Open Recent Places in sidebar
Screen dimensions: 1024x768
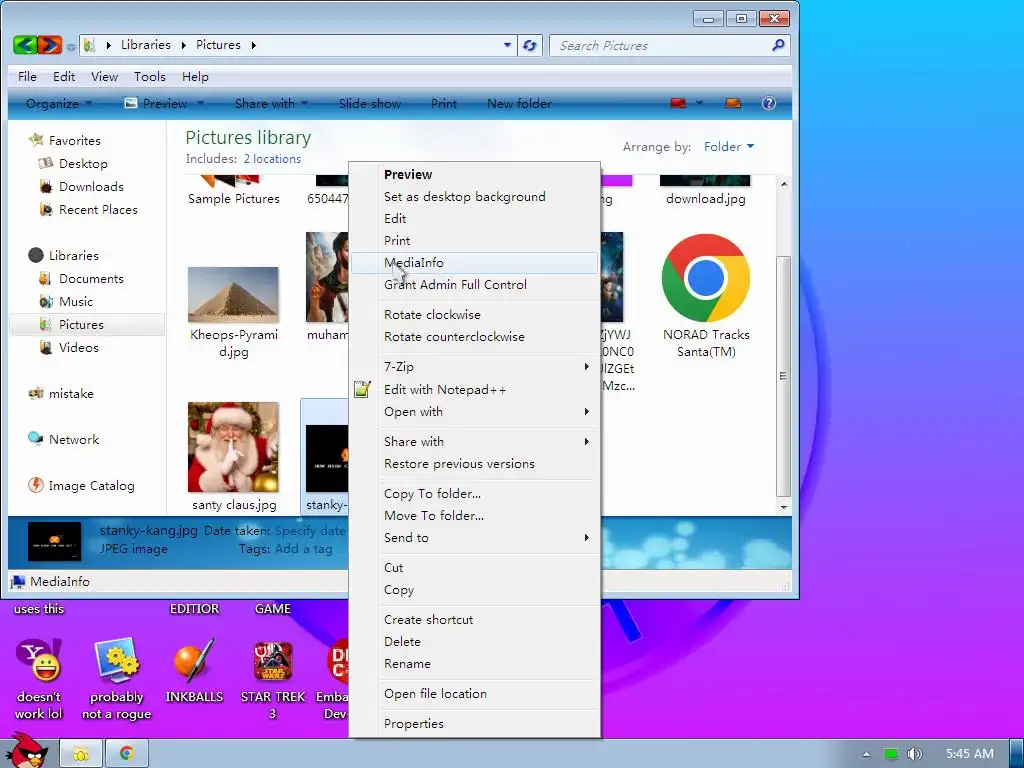tap(98, 210)
